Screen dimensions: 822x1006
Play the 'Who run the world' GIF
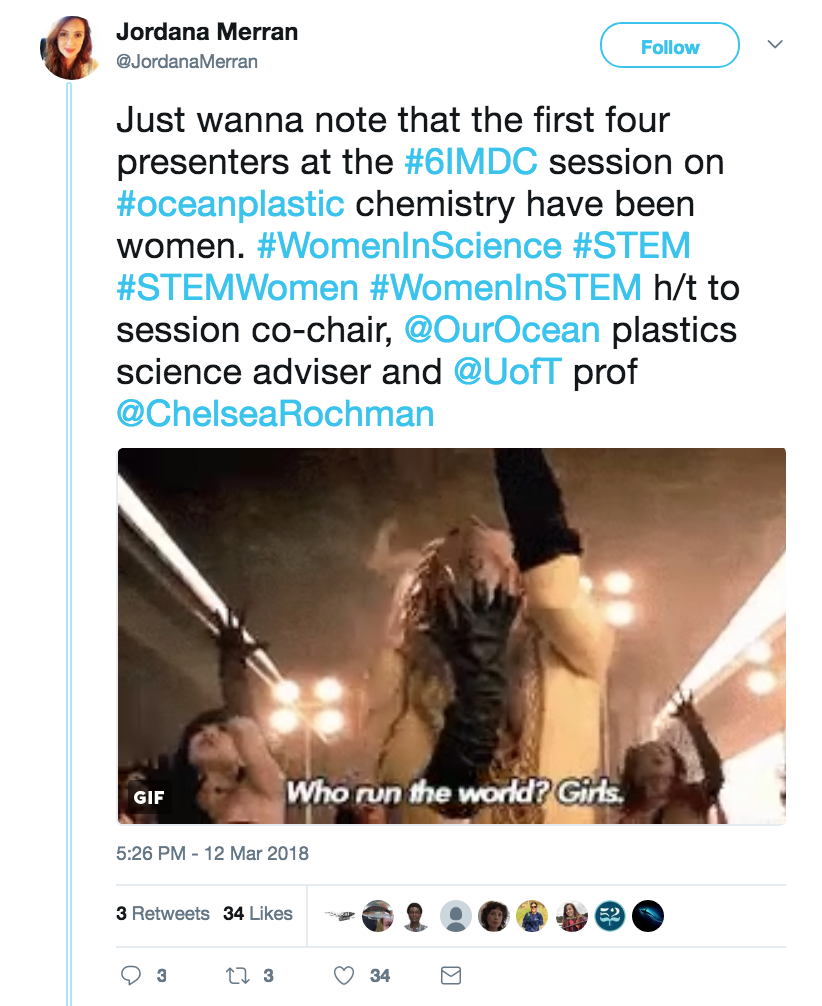pos(451,636)
